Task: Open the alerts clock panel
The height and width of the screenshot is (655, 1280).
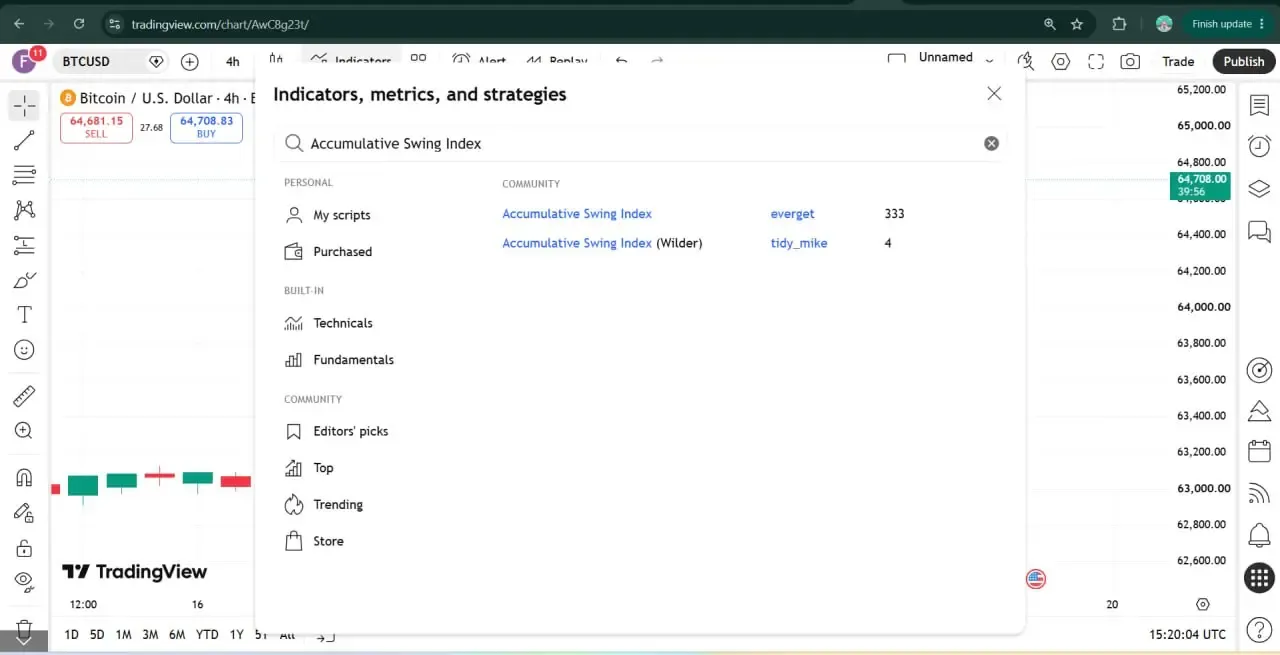Action: click(1259, 147)
